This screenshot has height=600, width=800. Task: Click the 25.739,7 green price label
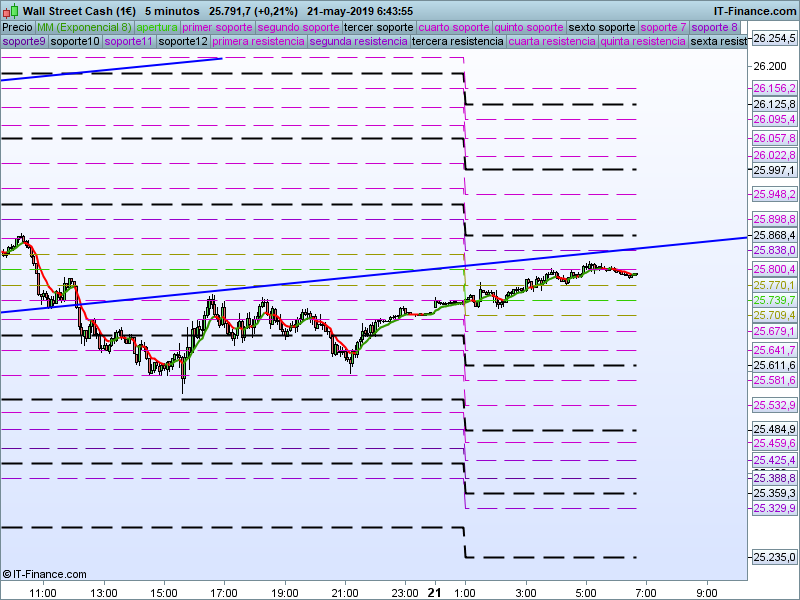774,300
